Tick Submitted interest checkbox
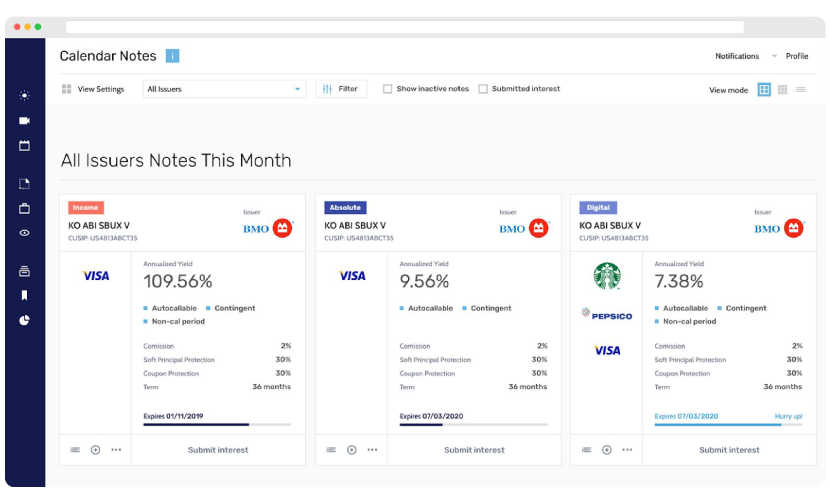The width and height of the screenshot is (830, 494). tap(483, 89)
